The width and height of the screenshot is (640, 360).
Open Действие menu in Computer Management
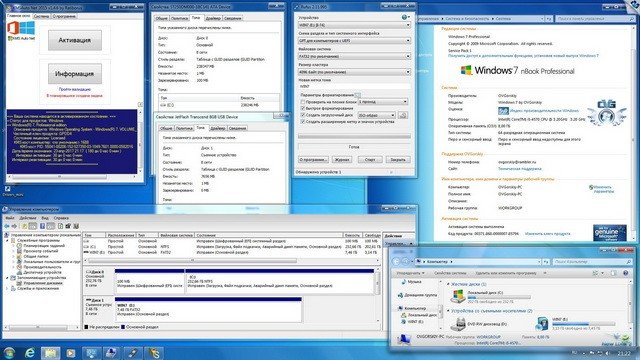tap(28, 218)
